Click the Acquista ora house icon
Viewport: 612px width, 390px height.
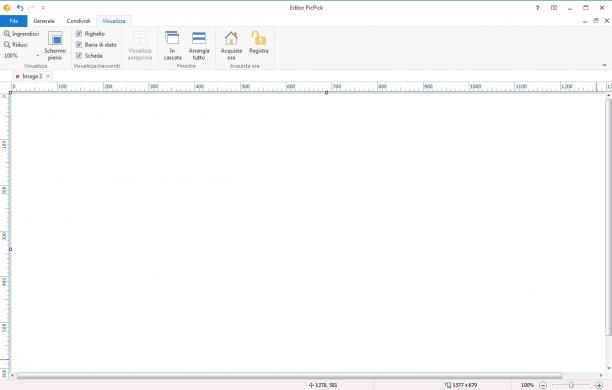click(231, 38)
